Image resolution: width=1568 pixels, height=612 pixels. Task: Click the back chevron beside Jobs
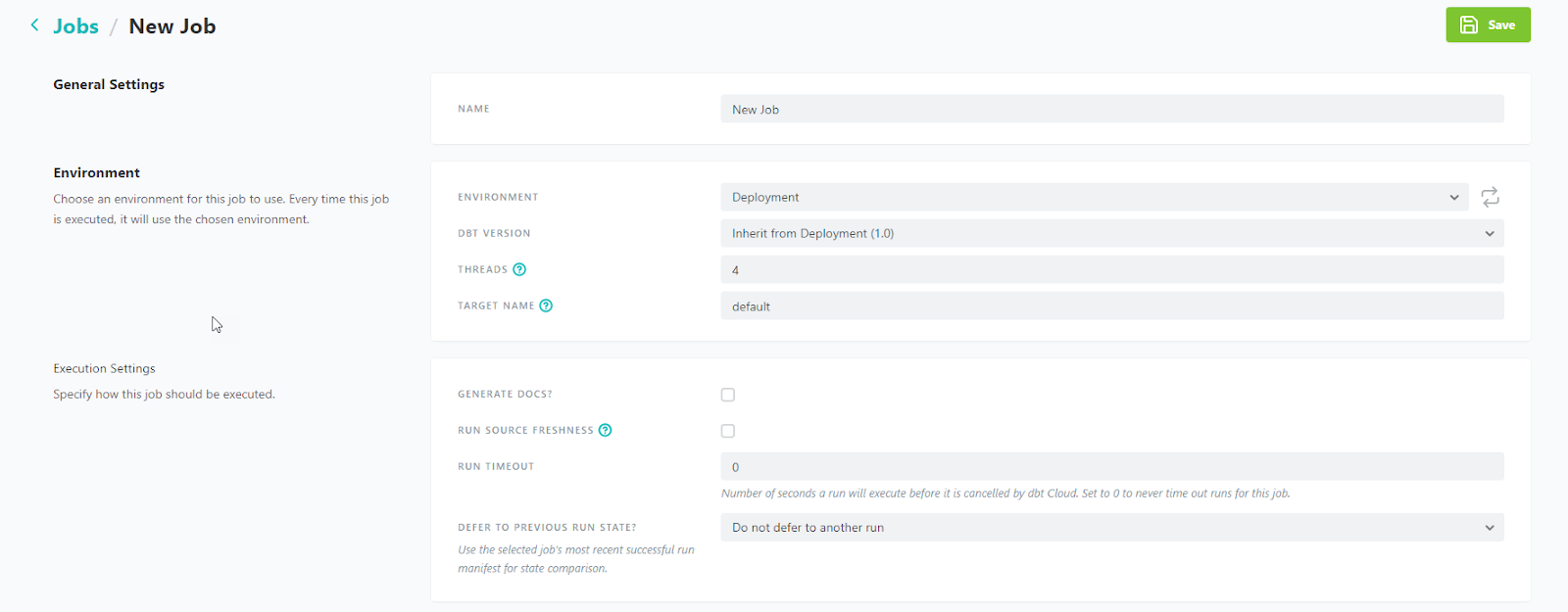point(35,25)
